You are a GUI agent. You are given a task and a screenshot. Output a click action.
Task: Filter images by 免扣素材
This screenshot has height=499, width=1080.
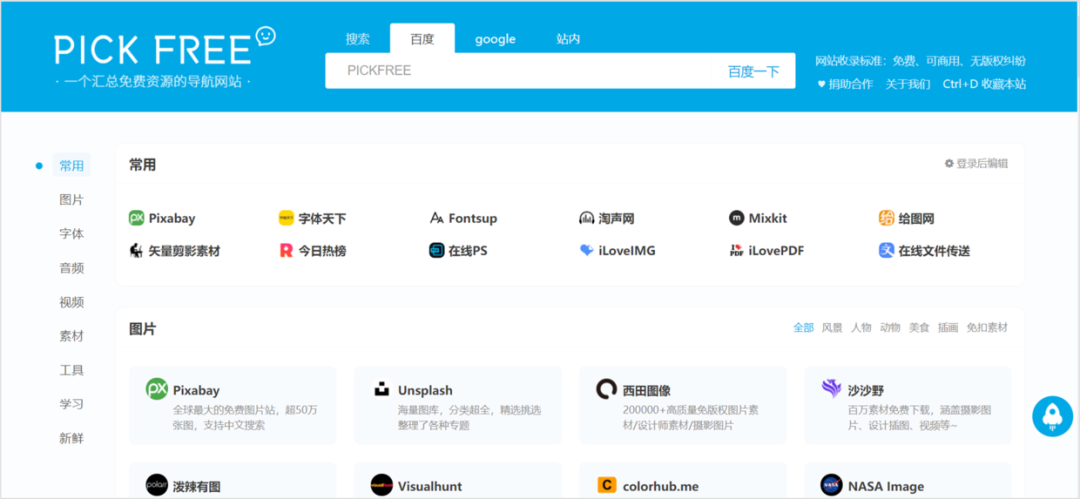pyautogui.click(x=987, y=328)
